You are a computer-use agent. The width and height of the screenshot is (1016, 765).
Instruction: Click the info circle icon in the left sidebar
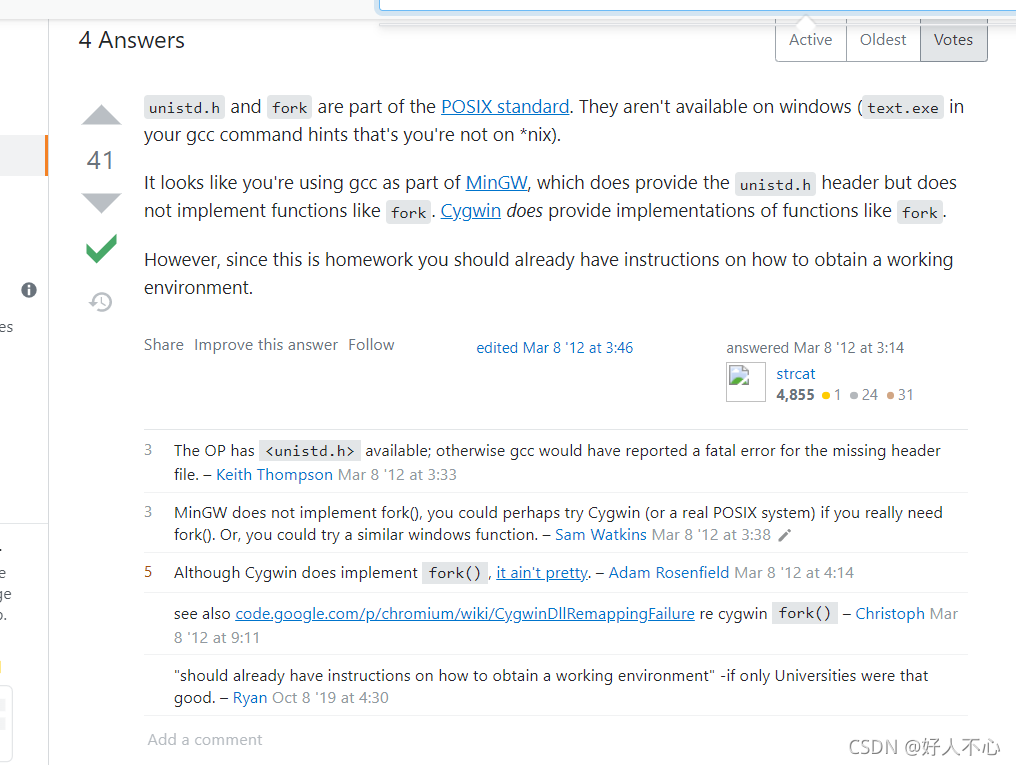28,290
